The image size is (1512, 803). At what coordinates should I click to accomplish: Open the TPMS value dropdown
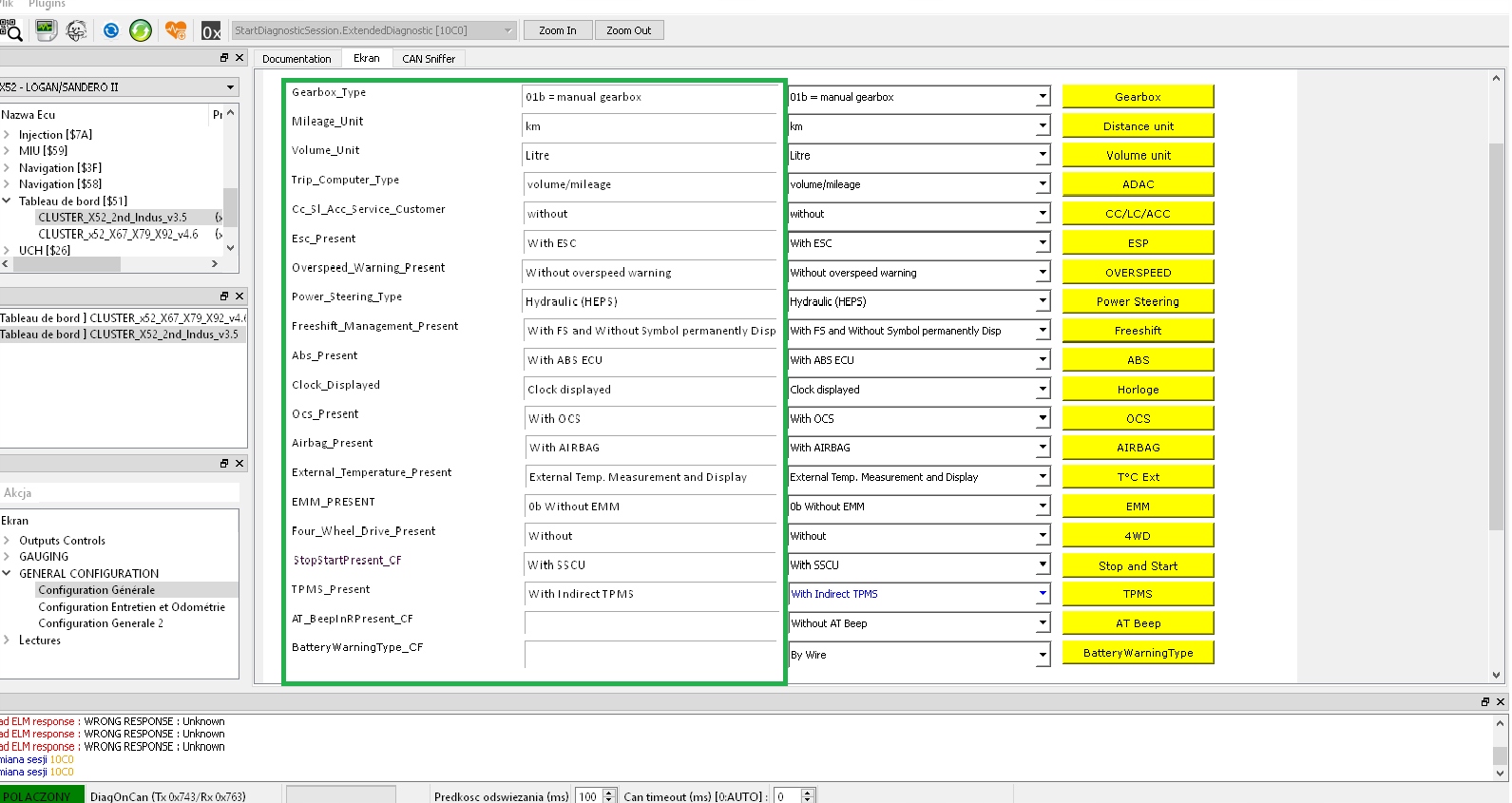pyautogui.click(x=1043, y=594)
